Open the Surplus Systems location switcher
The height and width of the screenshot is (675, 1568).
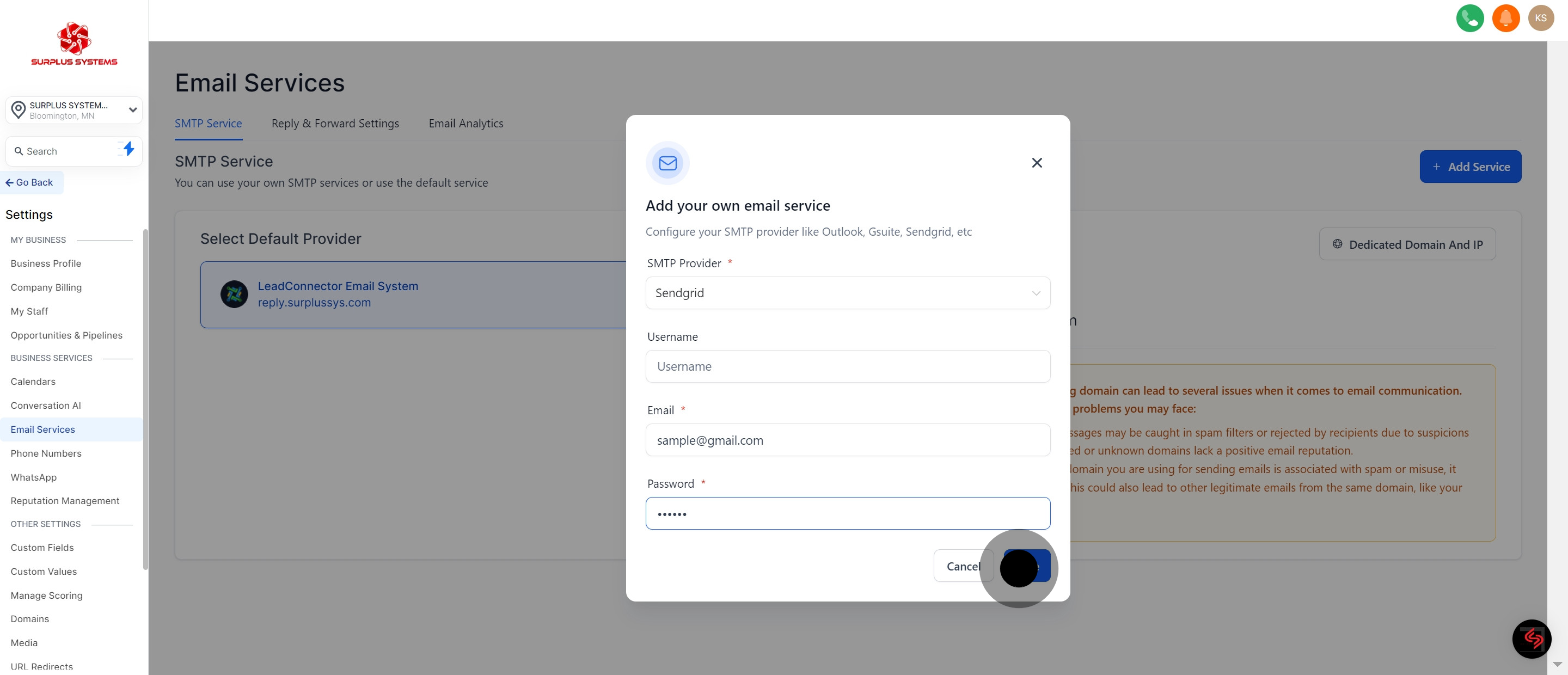[x=74, y=110]
